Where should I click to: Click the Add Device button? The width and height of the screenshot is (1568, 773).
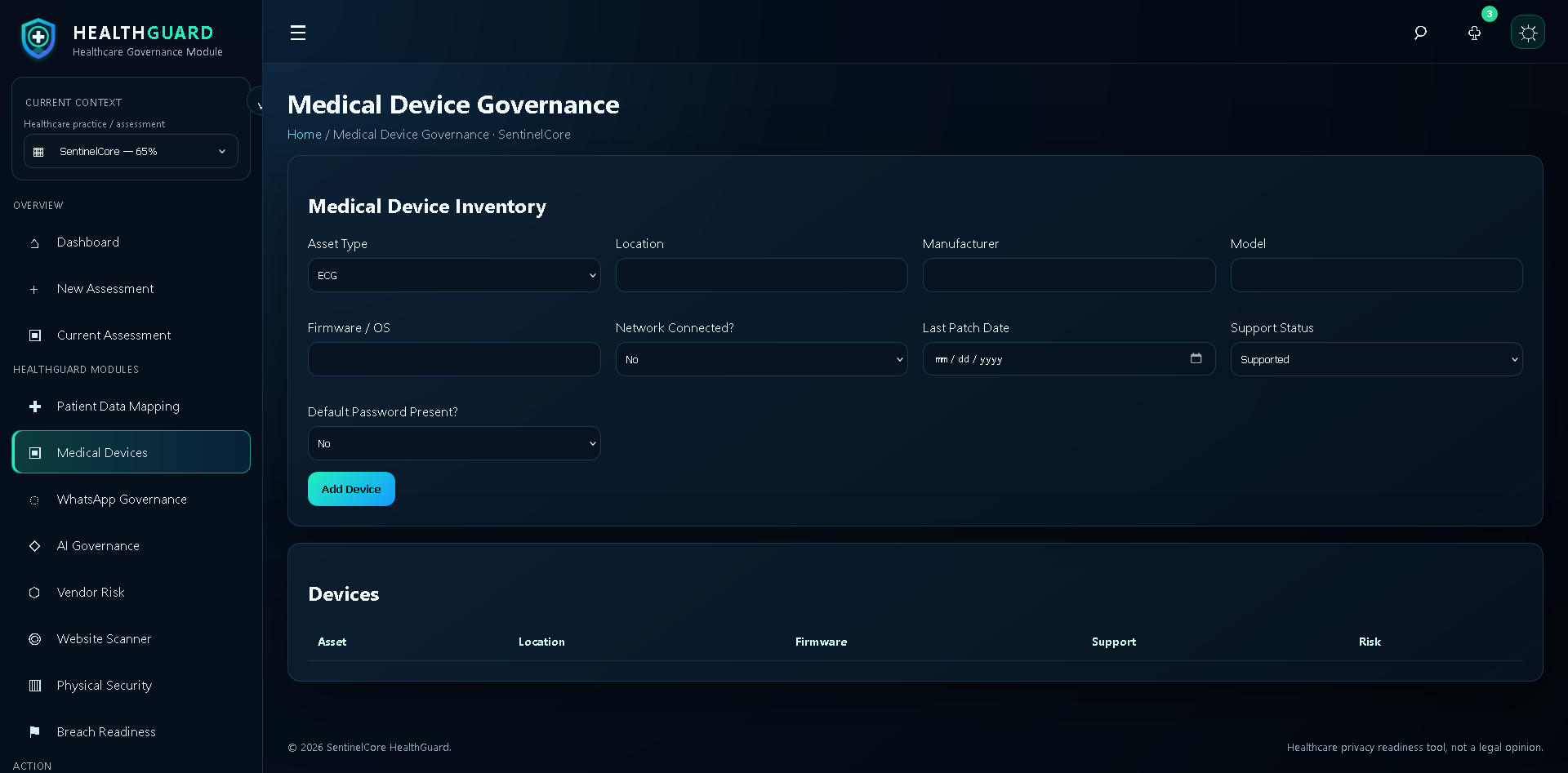click(x=351, y=489)
